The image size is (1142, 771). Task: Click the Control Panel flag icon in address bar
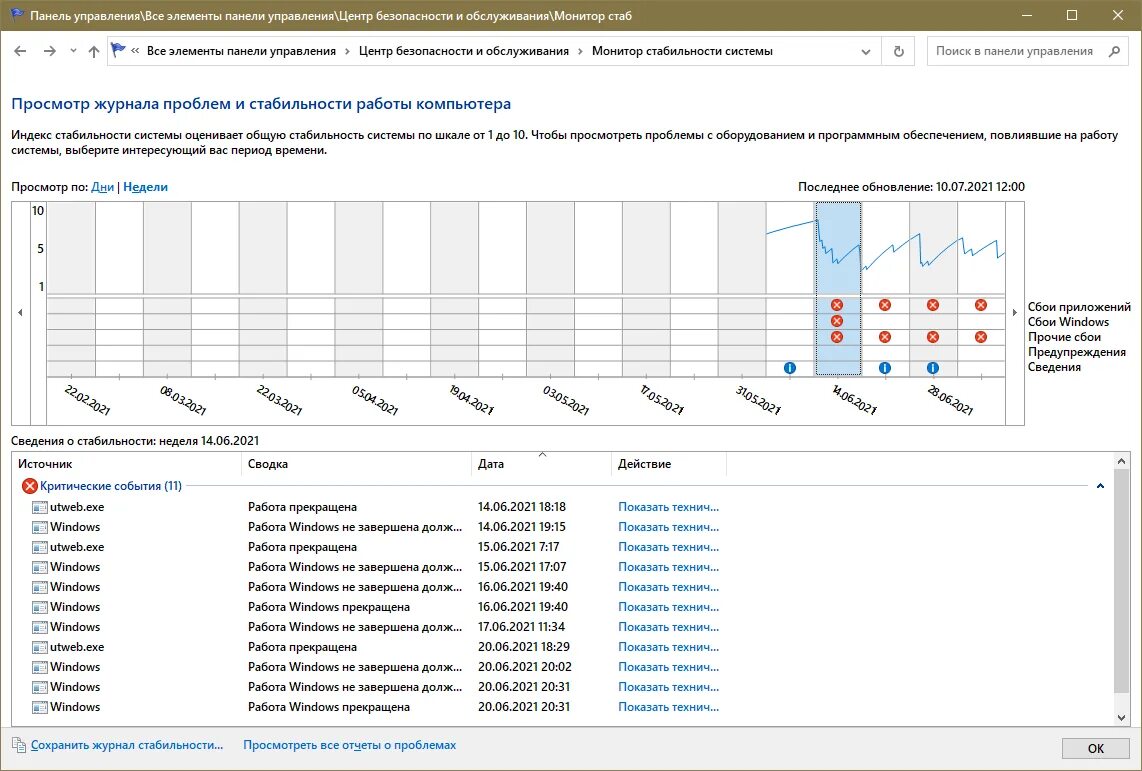(x=119, y=50)
